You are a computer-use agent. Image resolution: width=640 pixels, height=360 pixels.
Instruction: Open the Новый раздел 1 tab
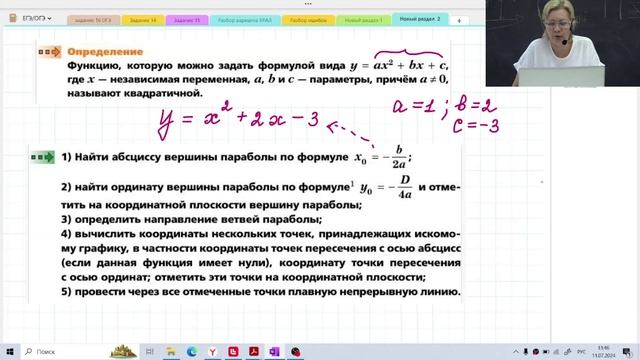pos(363,20)
